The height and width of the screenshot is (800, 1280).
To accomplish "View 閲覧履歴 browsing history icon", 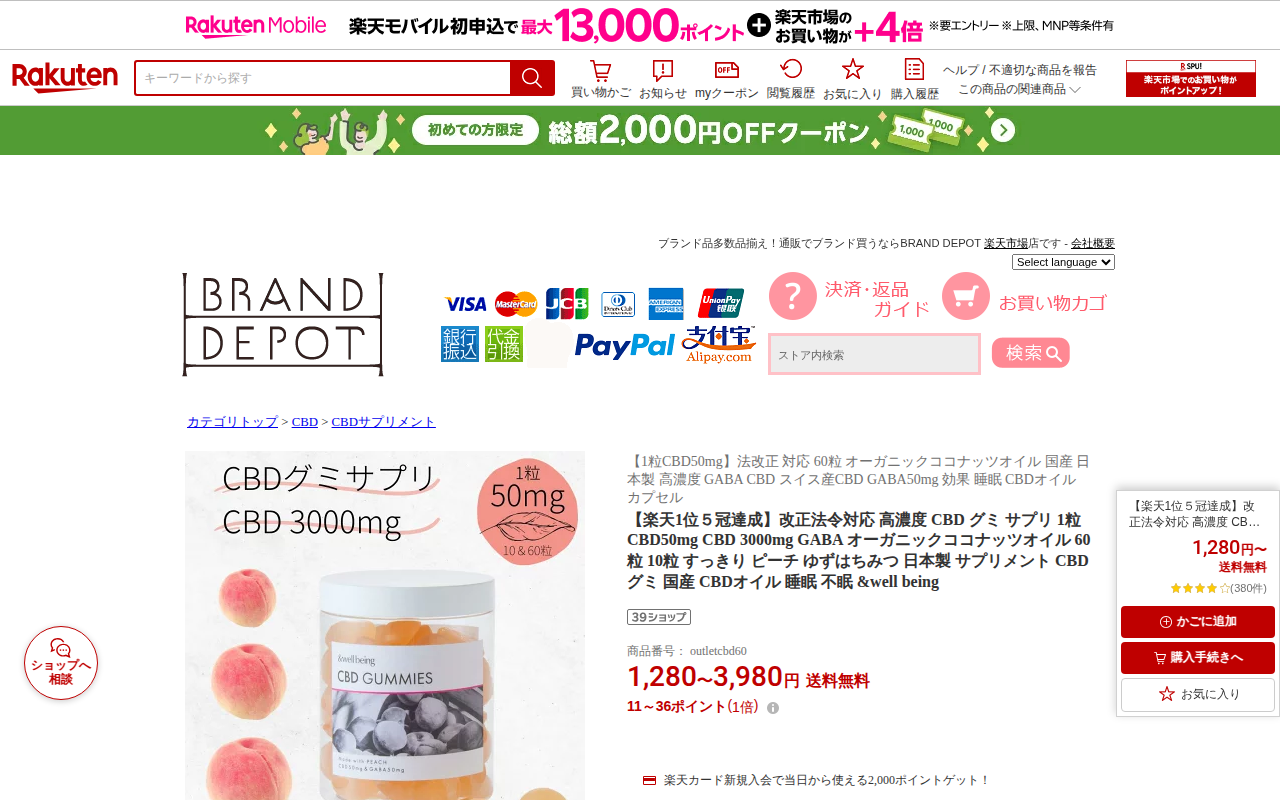I will point(791,69).
